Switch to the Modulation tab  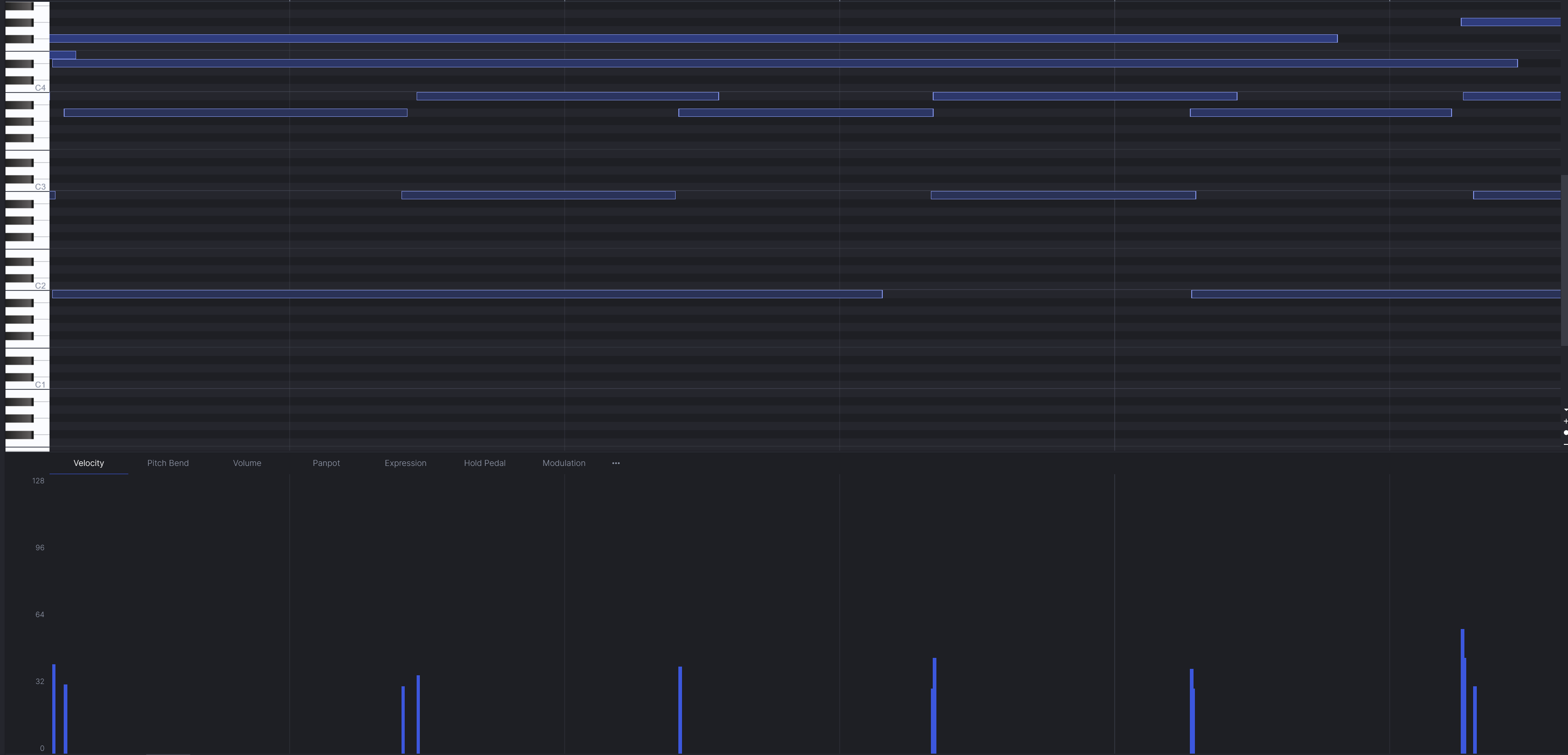[564, 463]
